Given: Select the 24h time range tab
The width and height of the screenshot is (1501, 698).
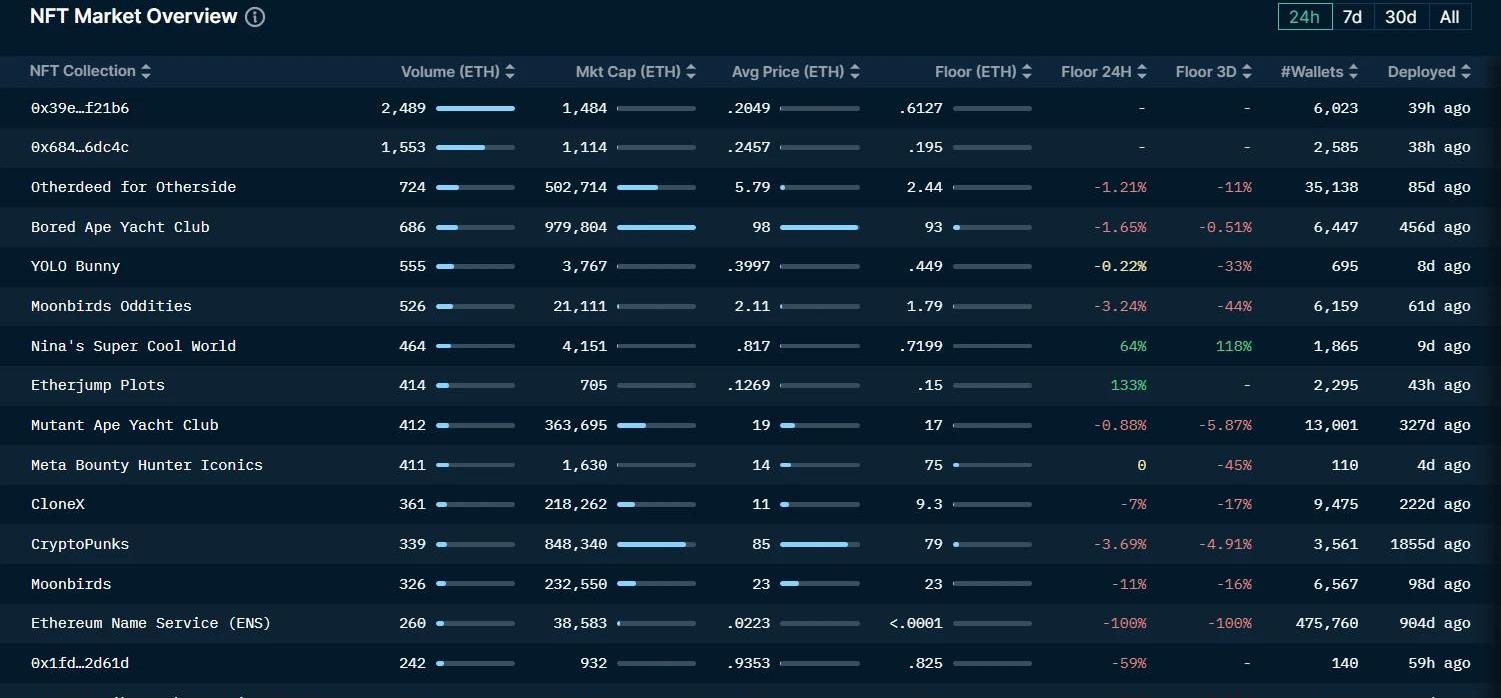Looking at the screenshot, I should 1304,17.
